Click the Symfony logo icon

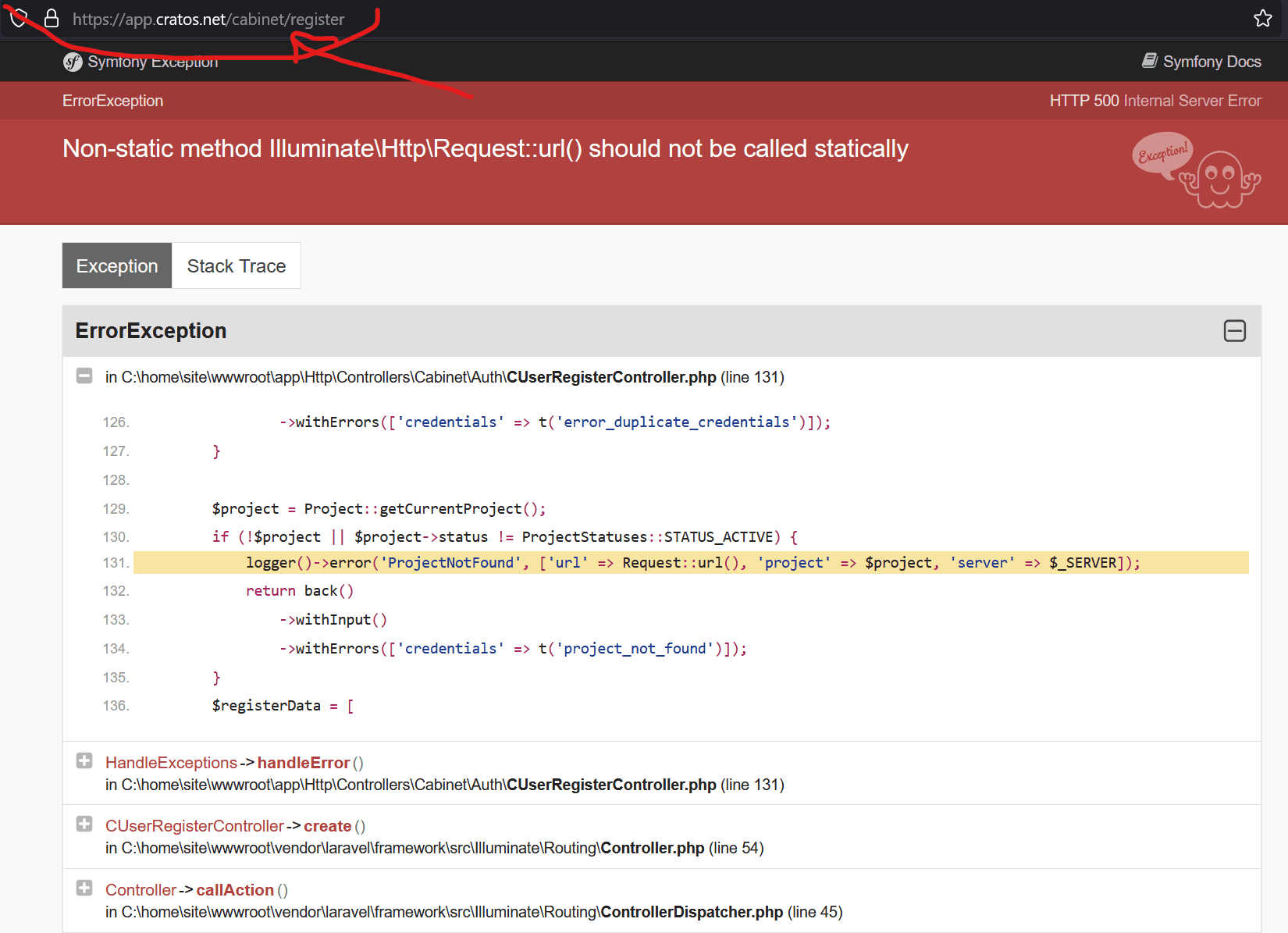73,62
